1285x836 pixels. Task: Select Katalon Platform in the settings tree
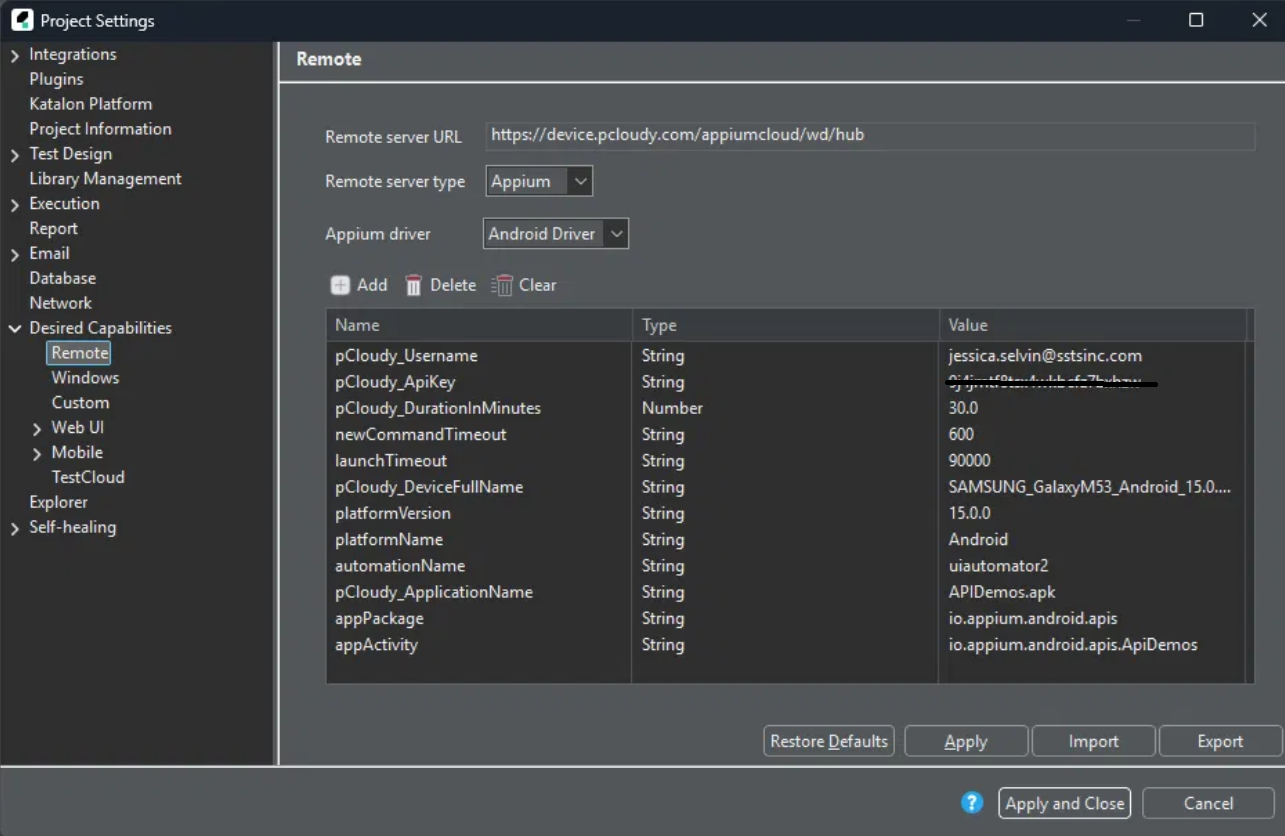click(x=91, y=104)
